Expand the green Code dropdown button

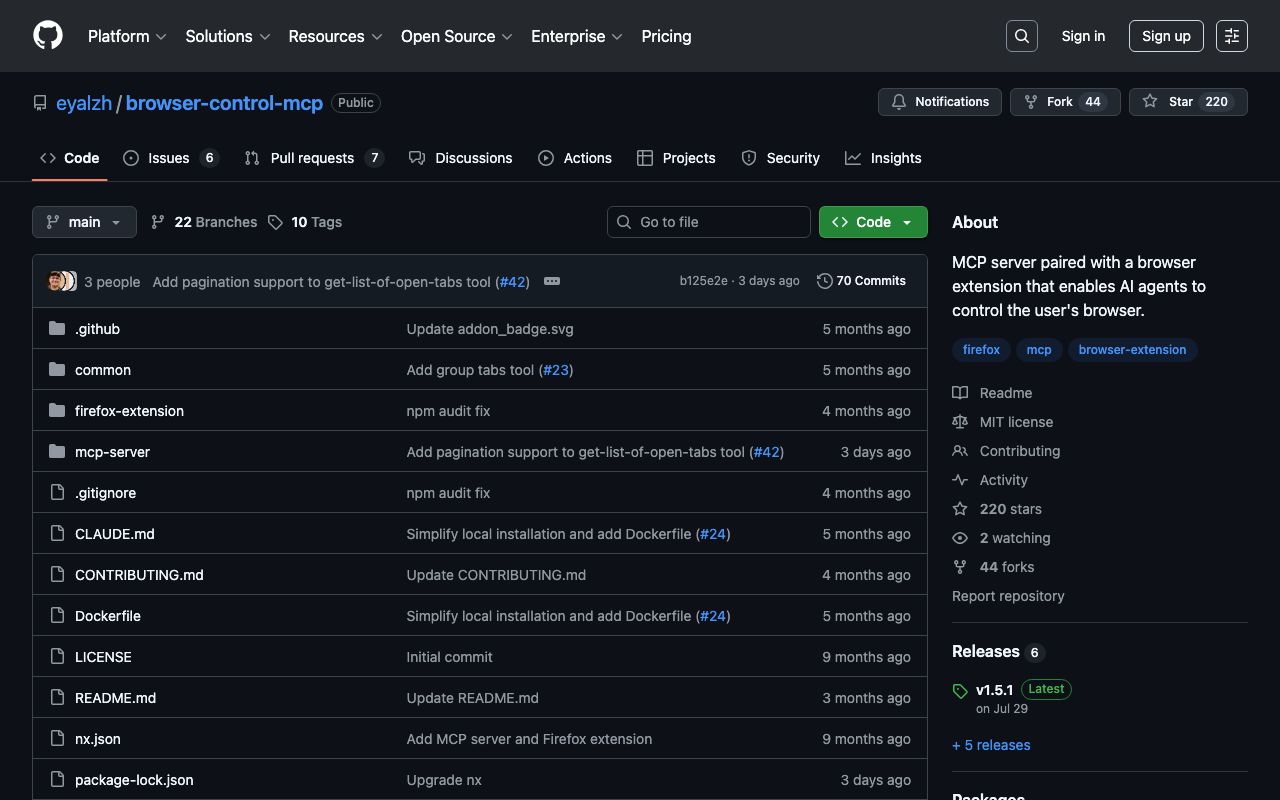pyautogui.click(x=872, y=222)
